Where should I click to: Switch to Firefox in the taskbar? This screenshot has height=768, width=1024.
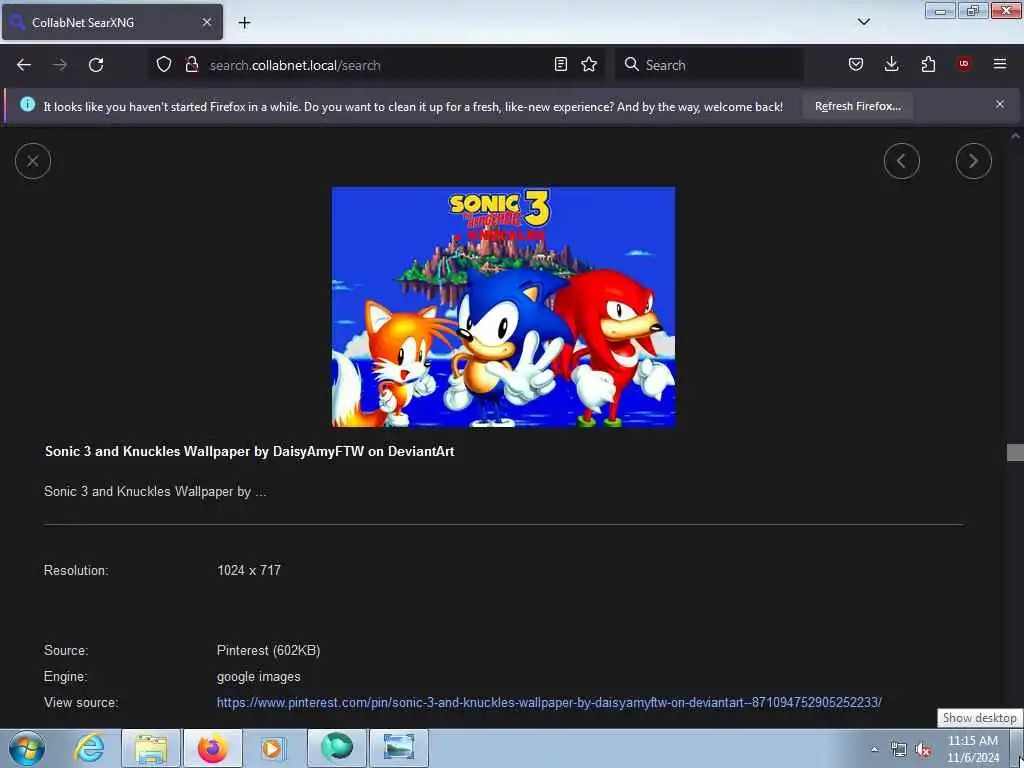click(x=213, y=748)
